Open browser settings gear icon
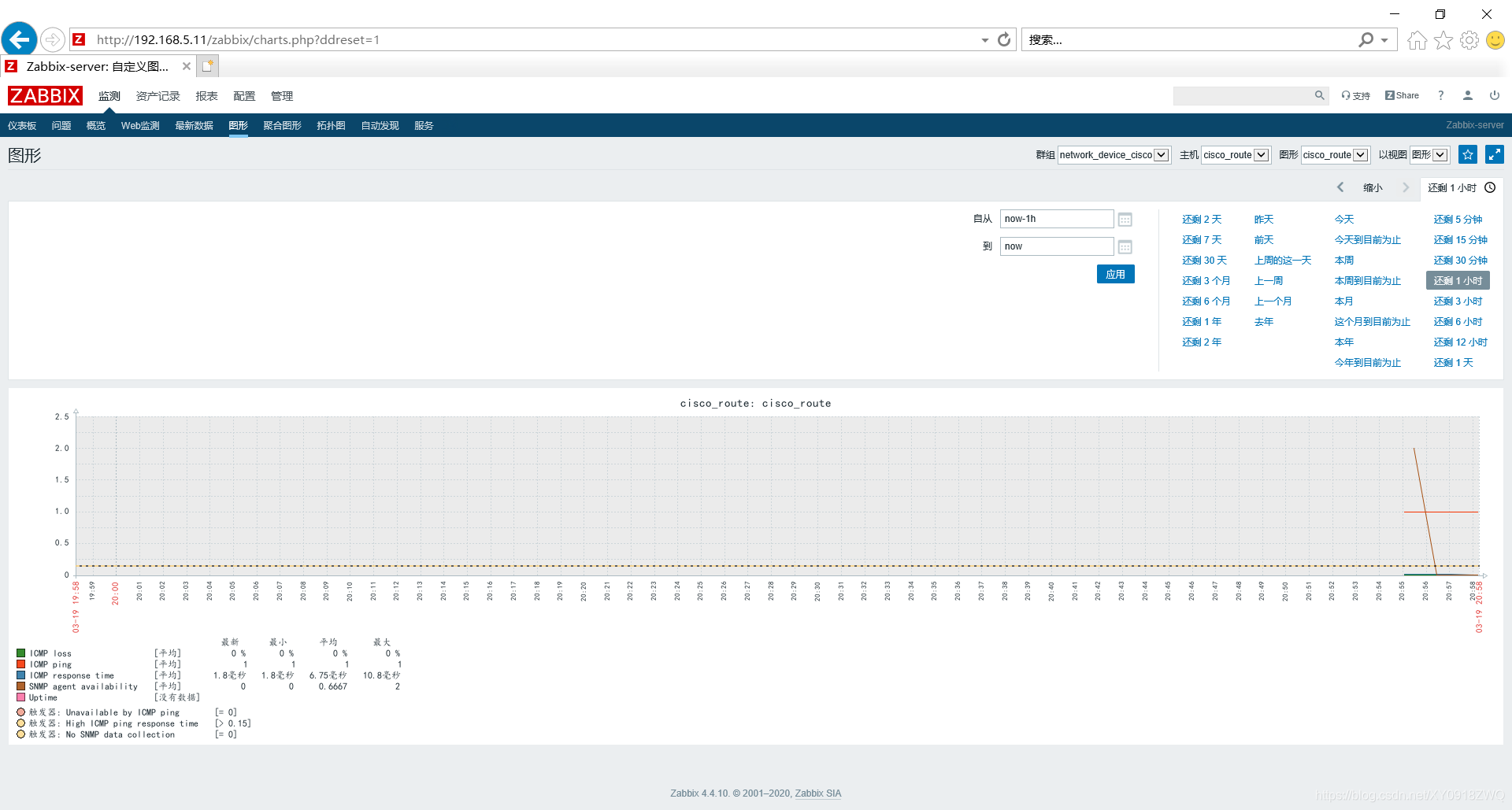The image size is (1512, 810). pyautogui.click(x=1469, y=39)
